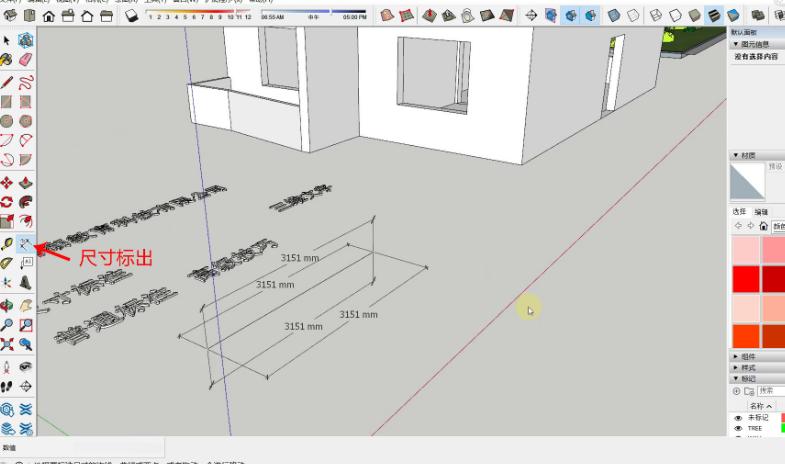Viewport: 785px width, 464px height.
Task: Expand the 样式 panel
Action: (x=737, y=368)
